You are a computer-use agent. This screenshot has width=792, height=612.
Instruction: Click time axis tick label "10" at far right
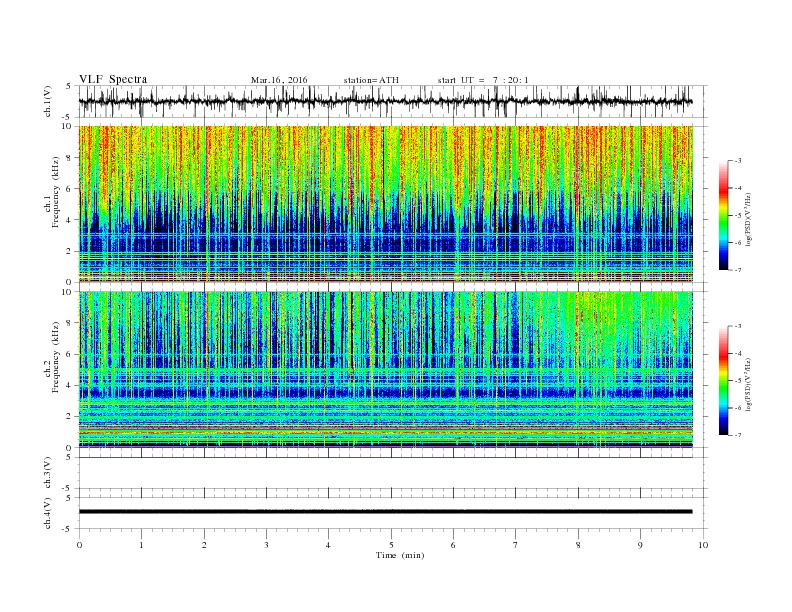coord(703,545)
